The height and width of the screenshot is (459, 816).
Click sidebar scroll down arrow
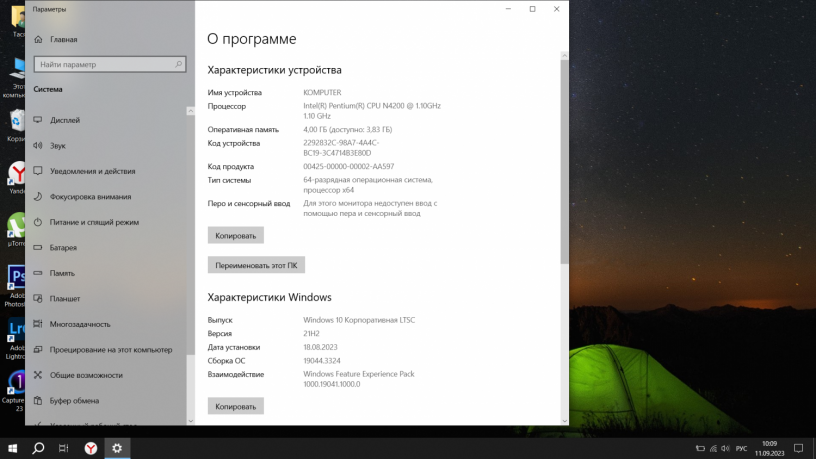click(x=190, y=421)
